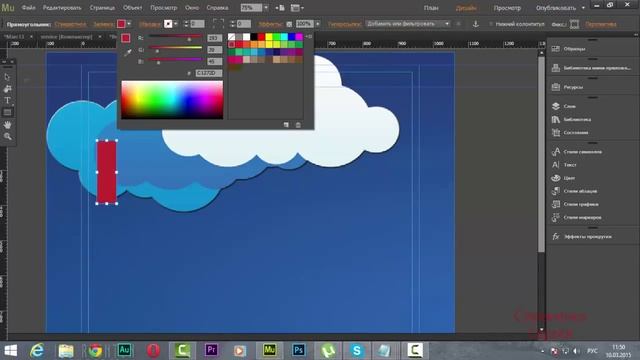The image size is (640, 360).
Task: Click the corner radius icon in control bar
Action: tap(218, 24)
